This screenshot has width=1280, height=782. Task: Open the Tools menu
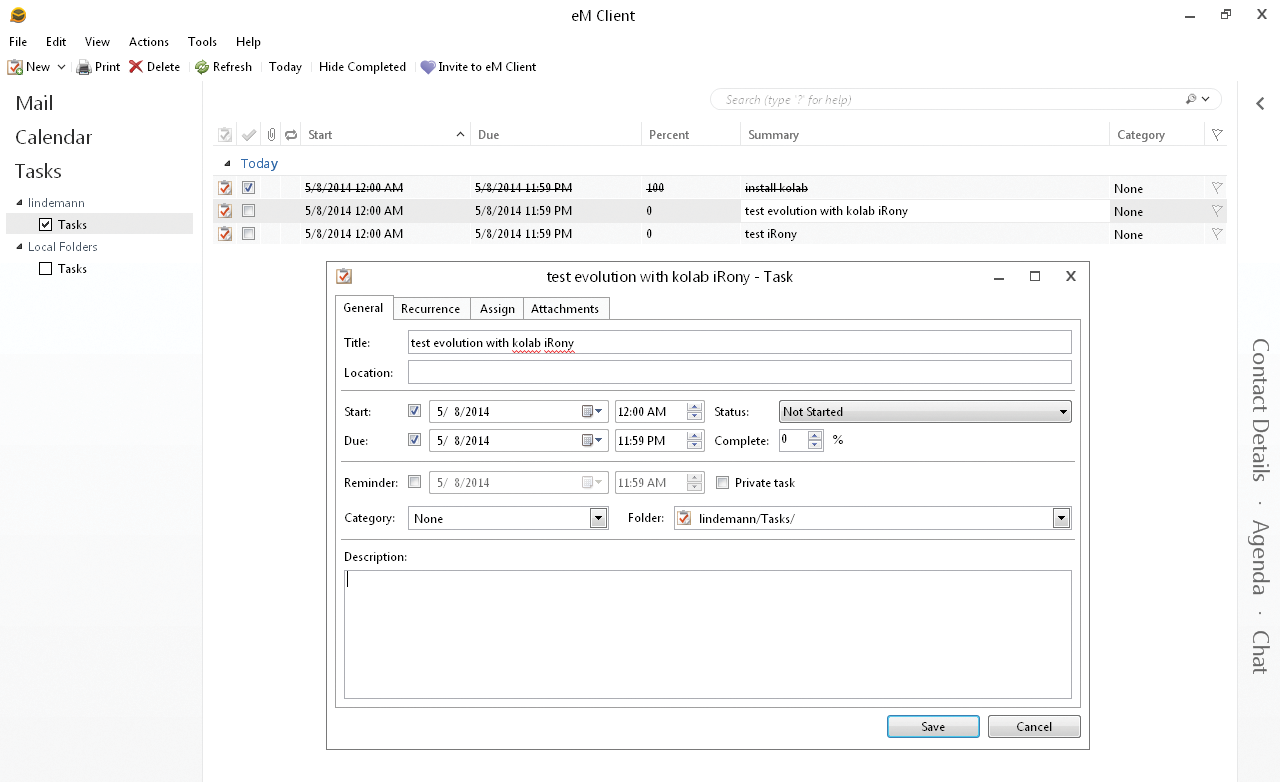[202, 42]
